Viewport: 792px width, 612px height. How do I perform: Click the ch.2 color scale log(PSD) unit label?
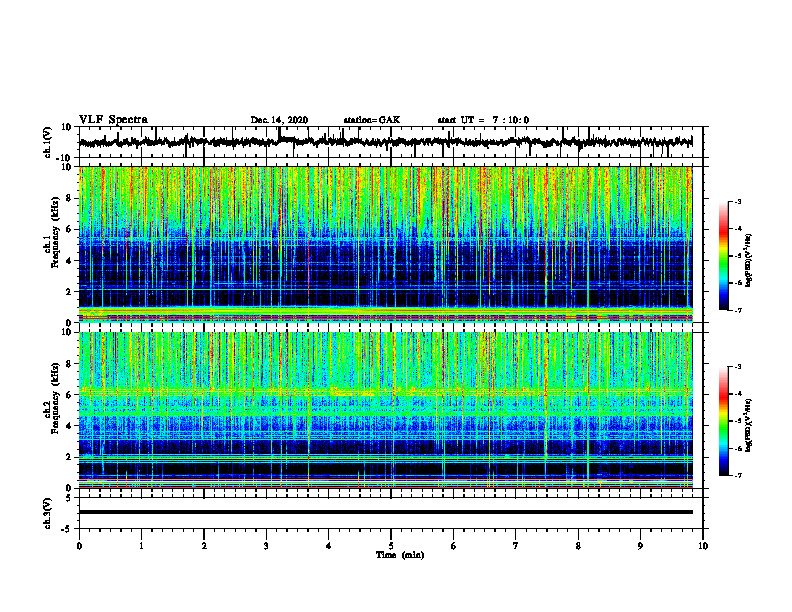coord(749,425)
